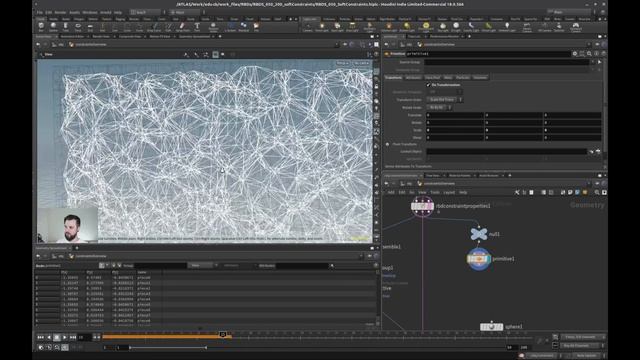This screenshot has height=360, width=640.
Task: Create a Point Light from the shelf
Action: coord(322,27)
